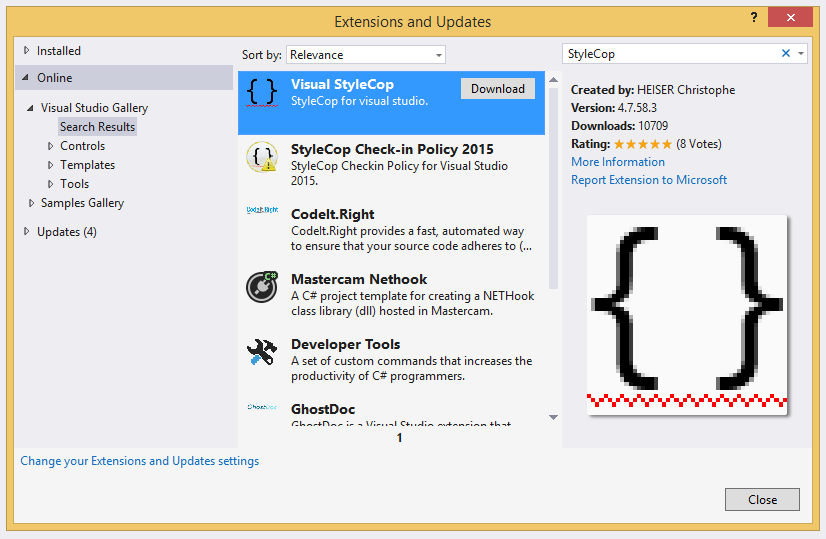Image resolution: width=826 pixels, height=539 pixels.
Task: Clear the StyleCop search with the X icon
Action: click(x=785, y=53)
